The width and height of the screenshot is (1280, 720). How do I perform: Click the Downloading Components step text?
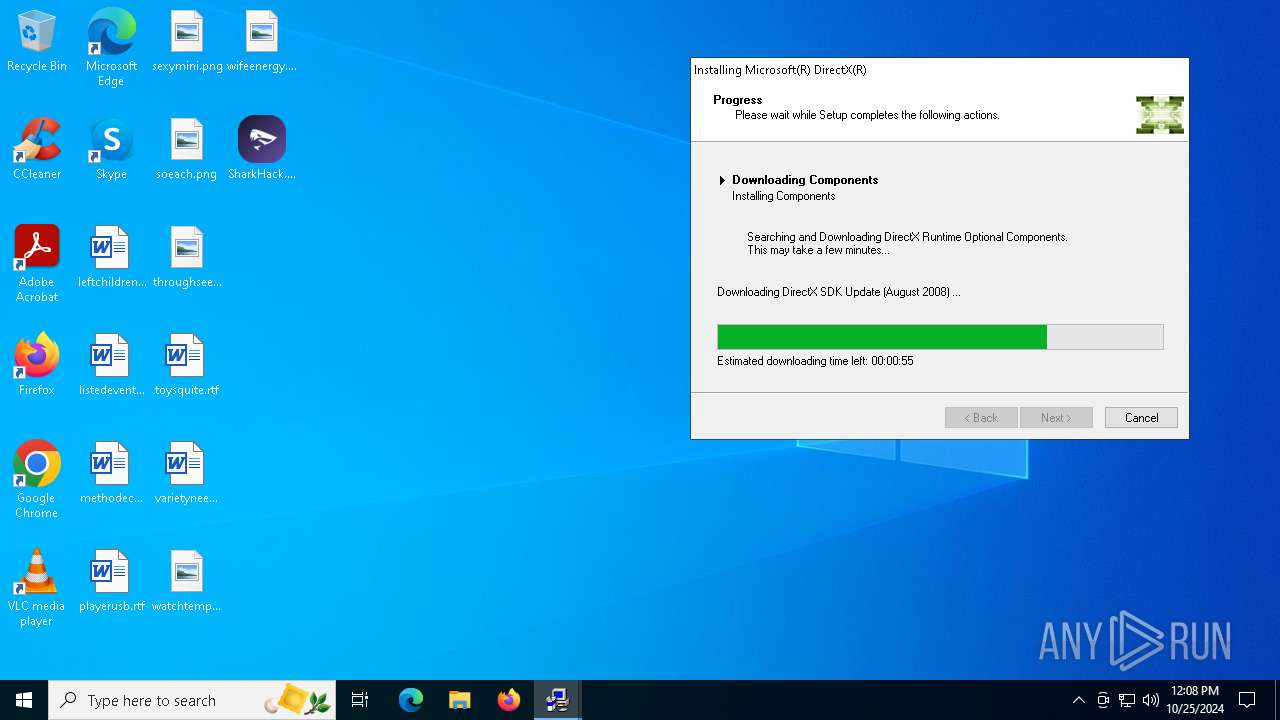coord(805,180)
